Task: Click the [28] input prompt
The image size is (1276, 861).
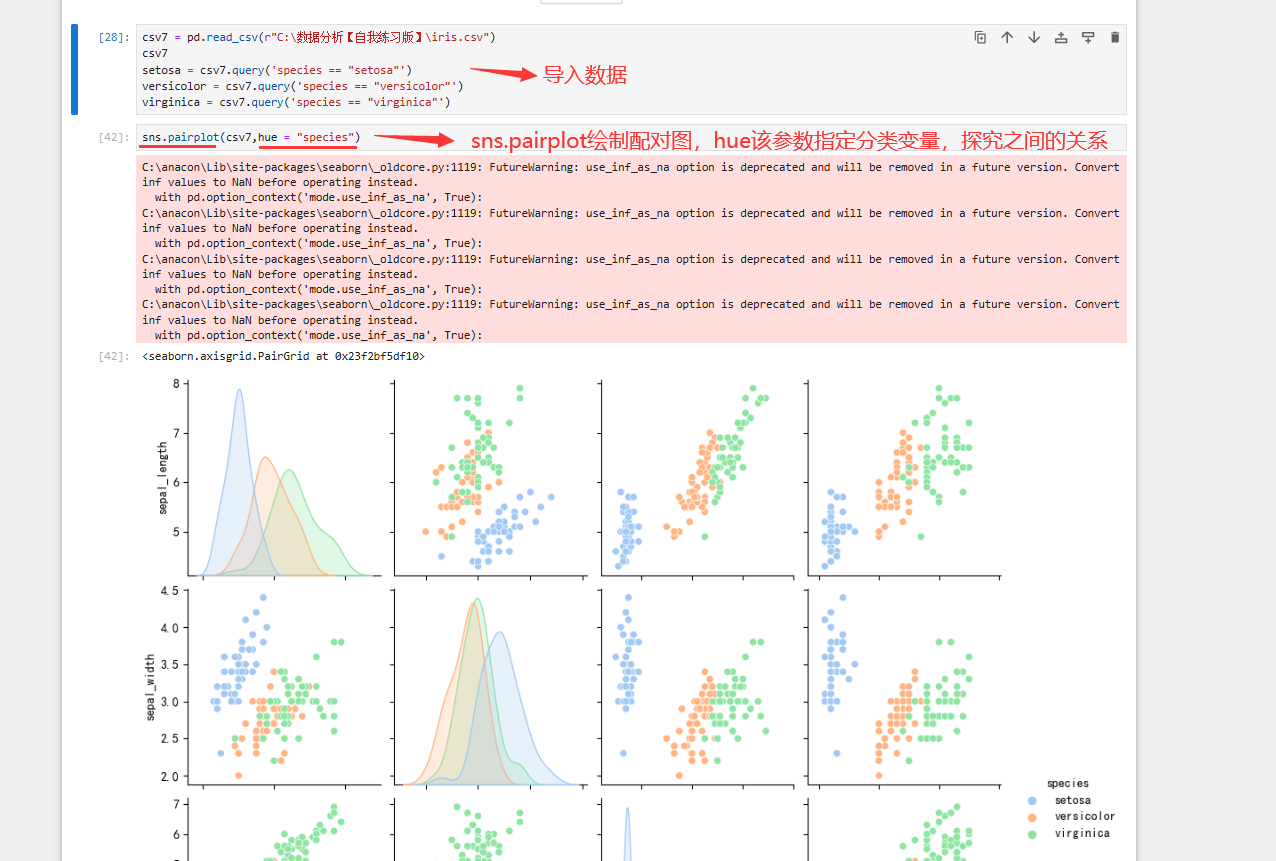Action: pos(113,37)
